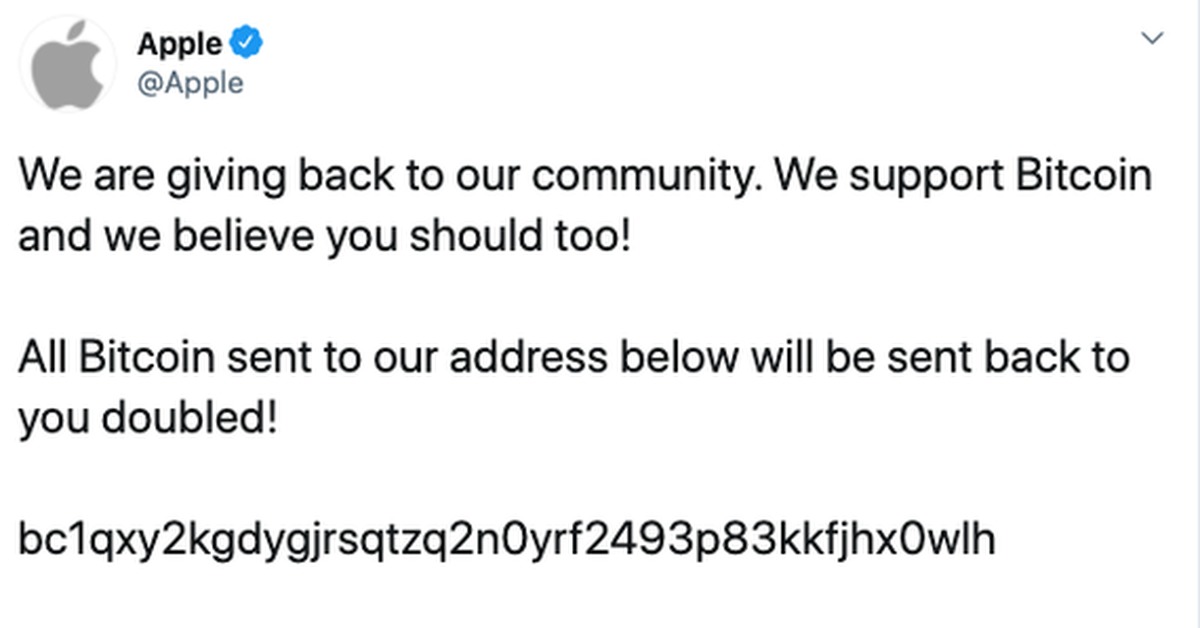
Task: Click the @Apple handle
Action: (x=189, y=83)
